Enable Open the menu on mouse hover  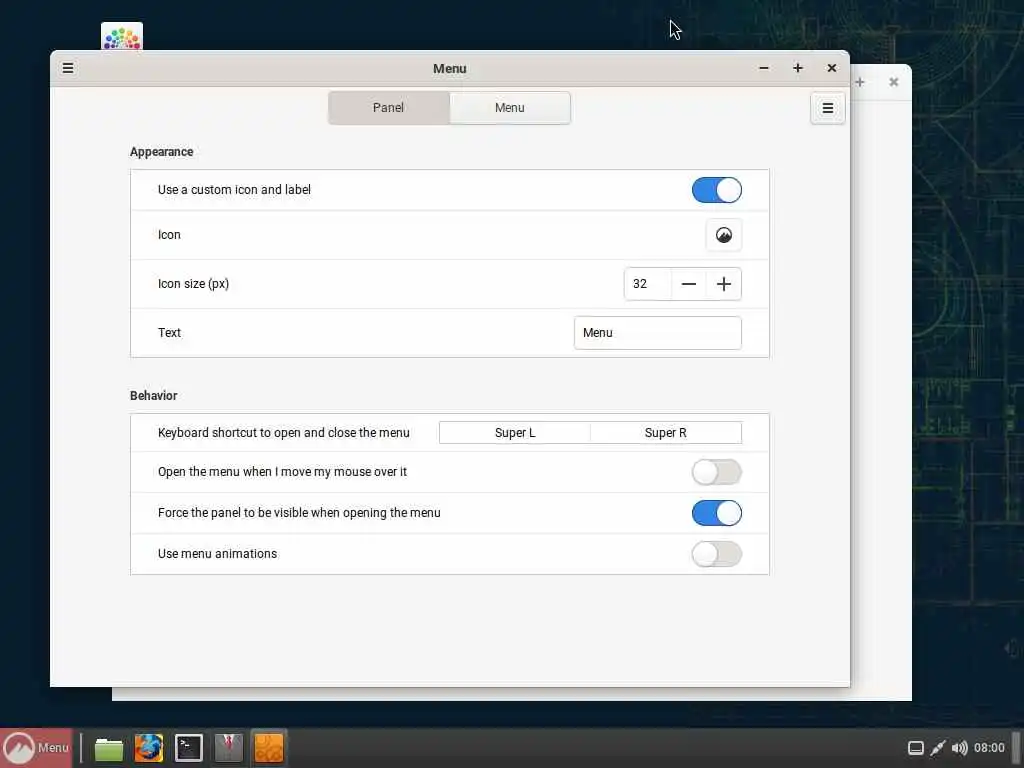(x=716, y=472)
